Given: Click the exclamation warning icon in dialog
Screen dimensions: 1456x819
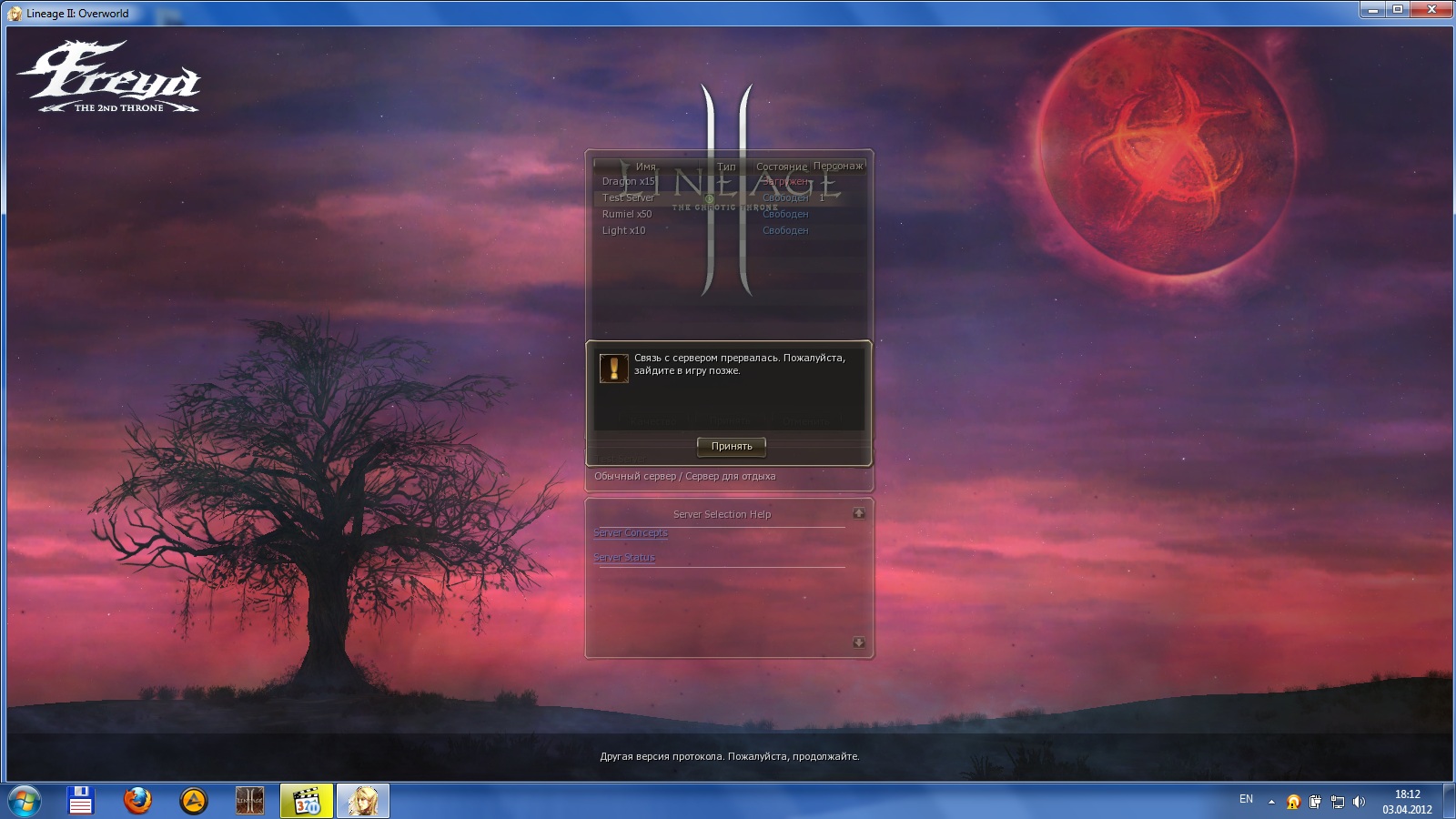Looking at the screenshot, I should coord(613,368).
